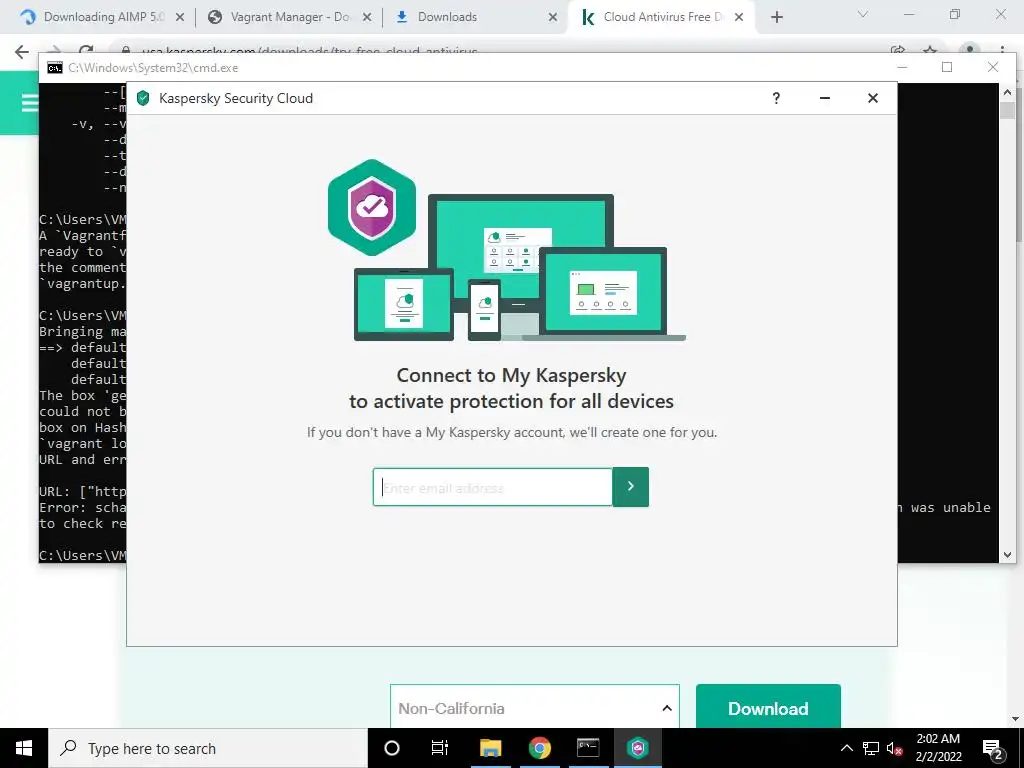Close the Downloads browser tab

(x=552, y=18)
